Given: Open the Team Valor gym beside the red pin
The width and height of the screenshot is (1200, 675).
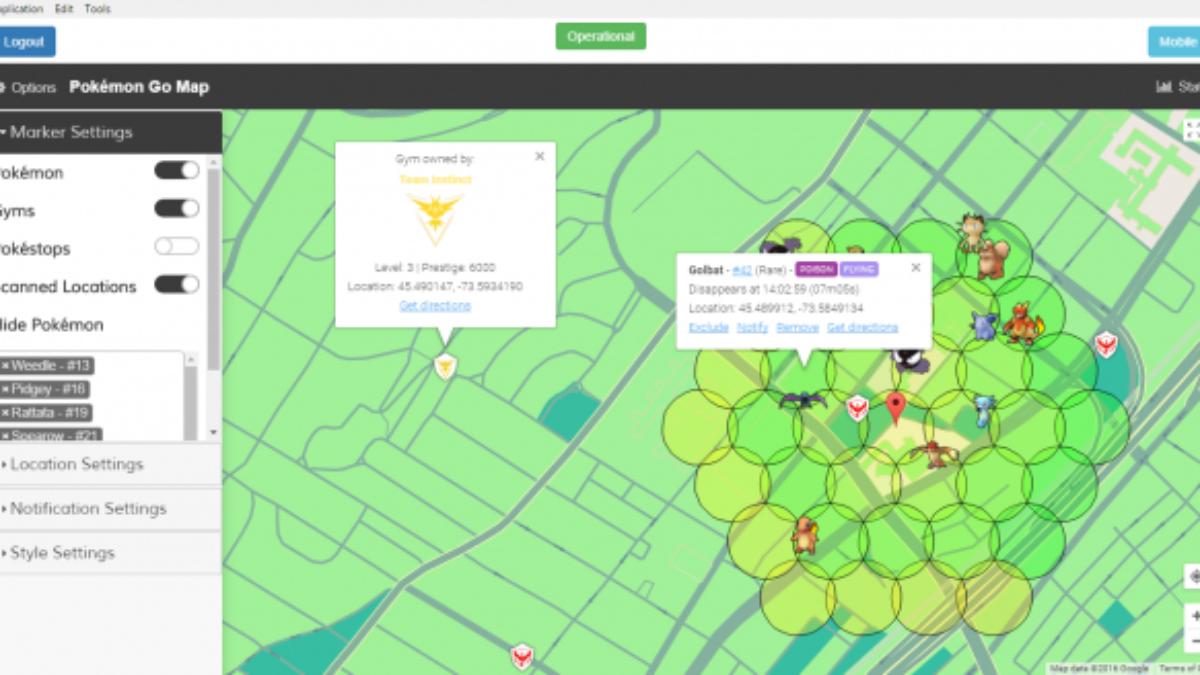Looking at the screenshot, I should click(857, 408).
